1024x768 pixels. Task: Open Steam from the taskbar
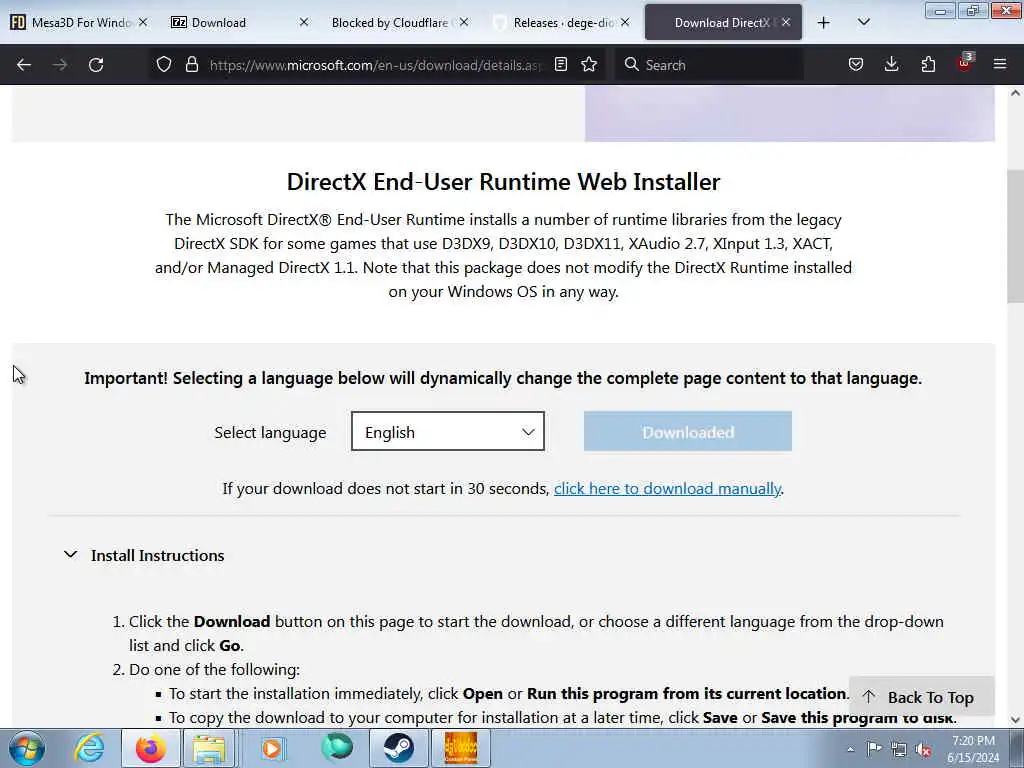coord(398,748)
